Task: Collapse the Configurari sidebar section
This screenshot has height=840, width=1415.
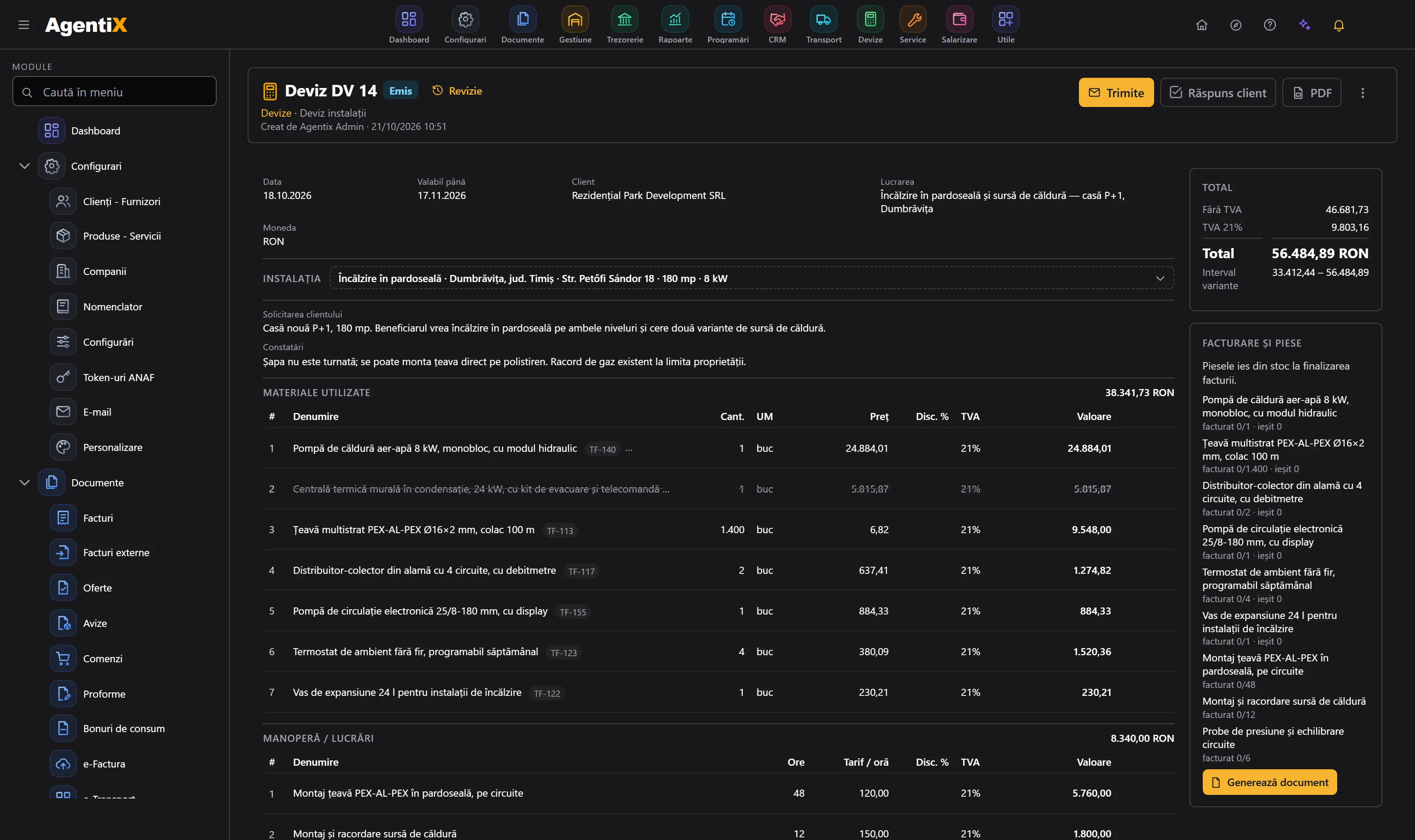Action: pyautogui.click(x=24, y=166)
